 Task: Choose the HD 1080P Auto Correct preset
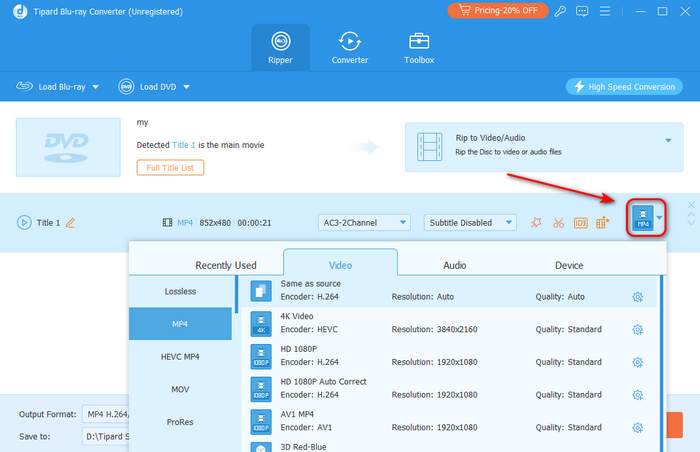(450, 388)
